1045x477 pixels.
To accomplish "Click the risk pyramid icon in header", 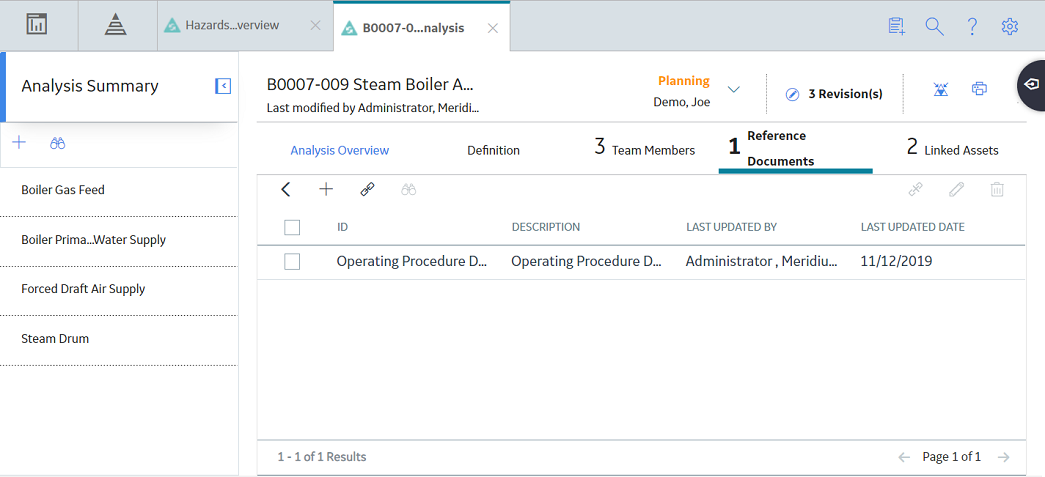I will (940, 89).
